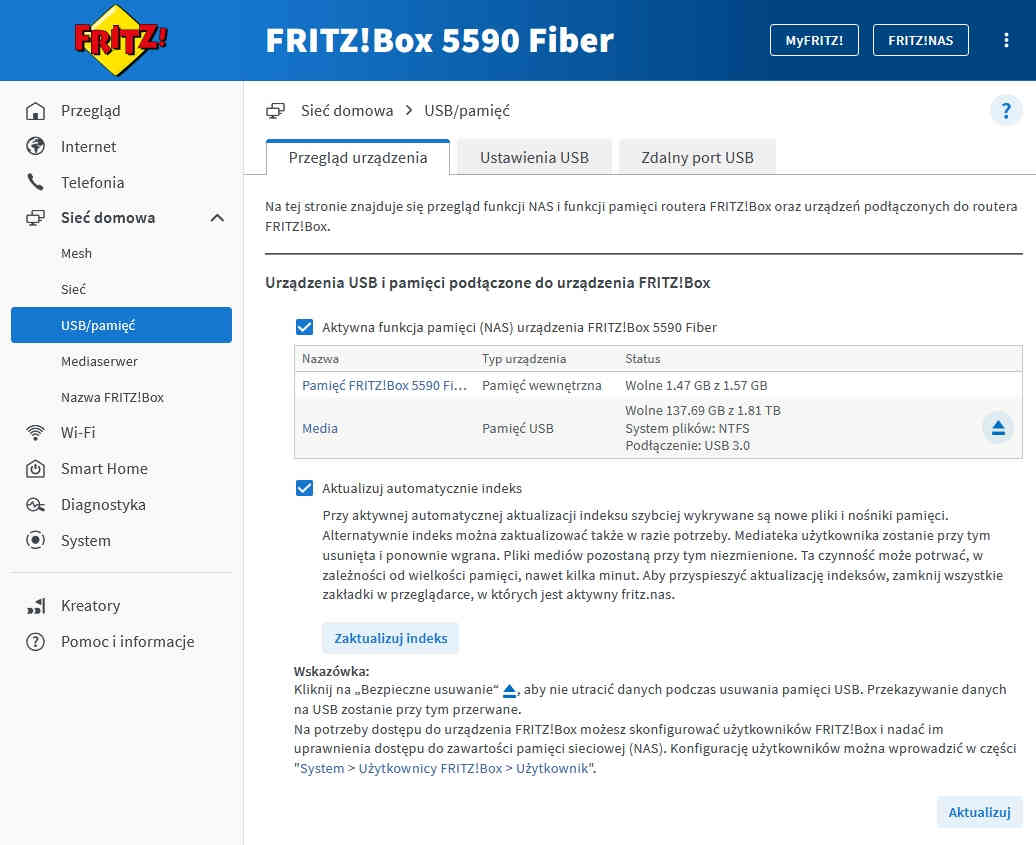The width and height of the screenshot is (1036, 845).
Task: Safely eject the Media USB drive
Action: pos(997,428)
